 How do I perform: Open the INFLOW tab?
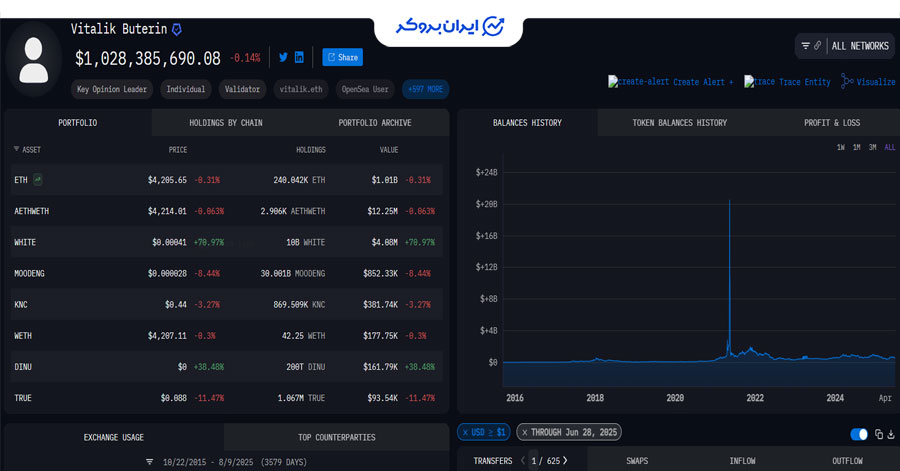[742, 461]
